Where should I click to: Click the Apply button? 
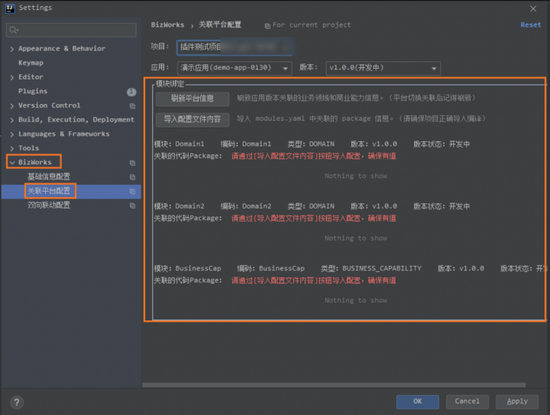tap(517, 401)
